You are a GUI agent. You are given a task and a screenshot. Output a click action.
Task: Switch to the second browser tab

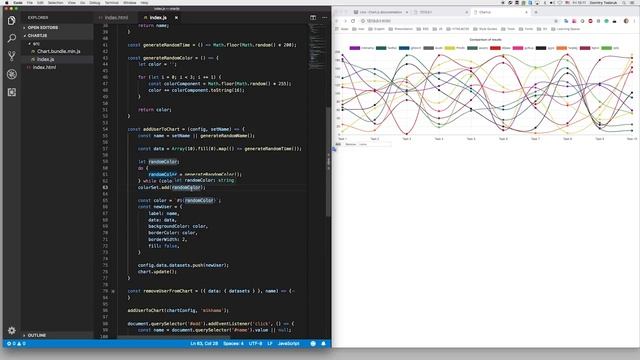point(441,12)
